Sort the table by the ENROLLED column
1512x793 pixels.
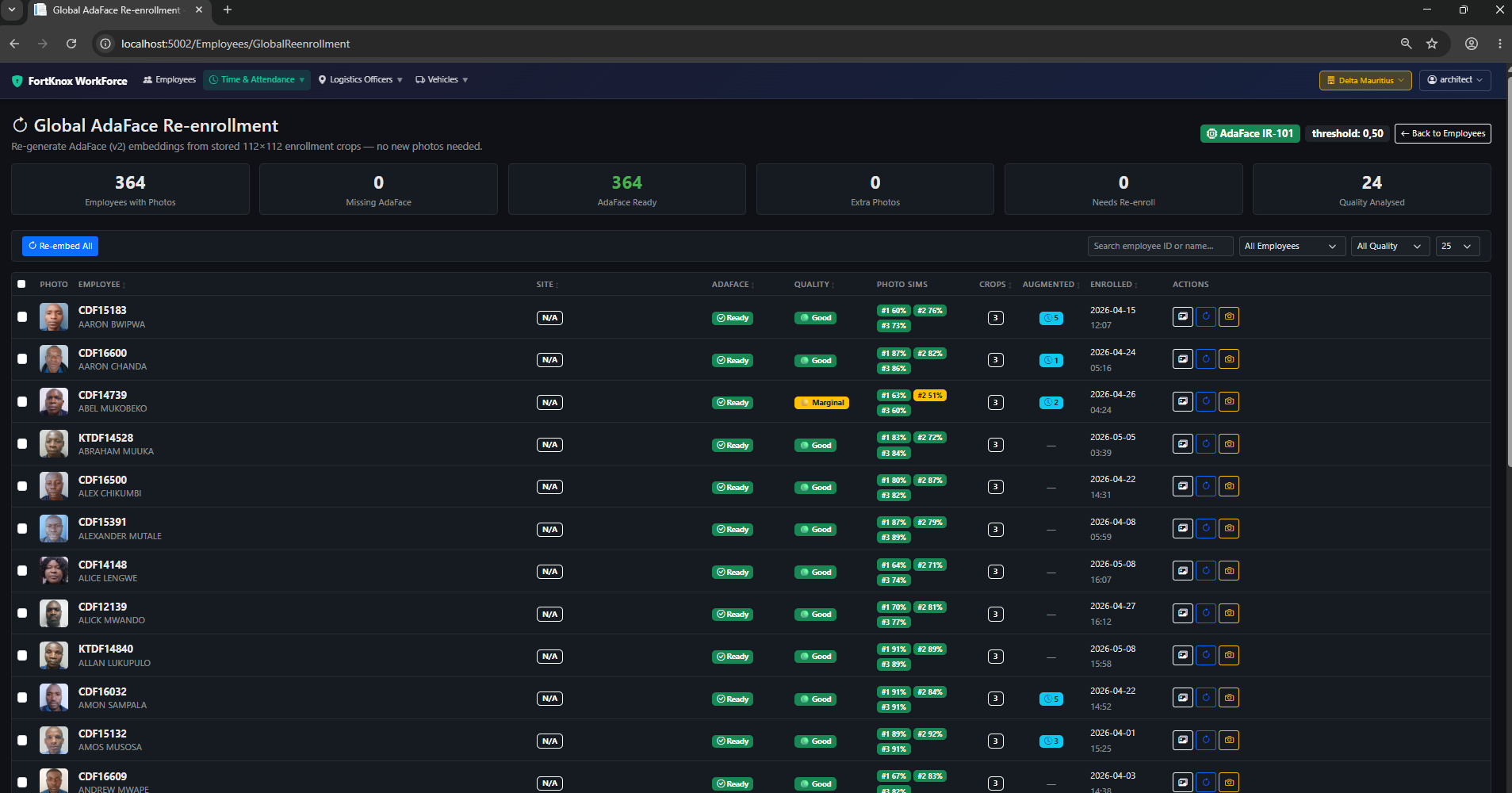pyautogui.click(x=1114, y=285)
